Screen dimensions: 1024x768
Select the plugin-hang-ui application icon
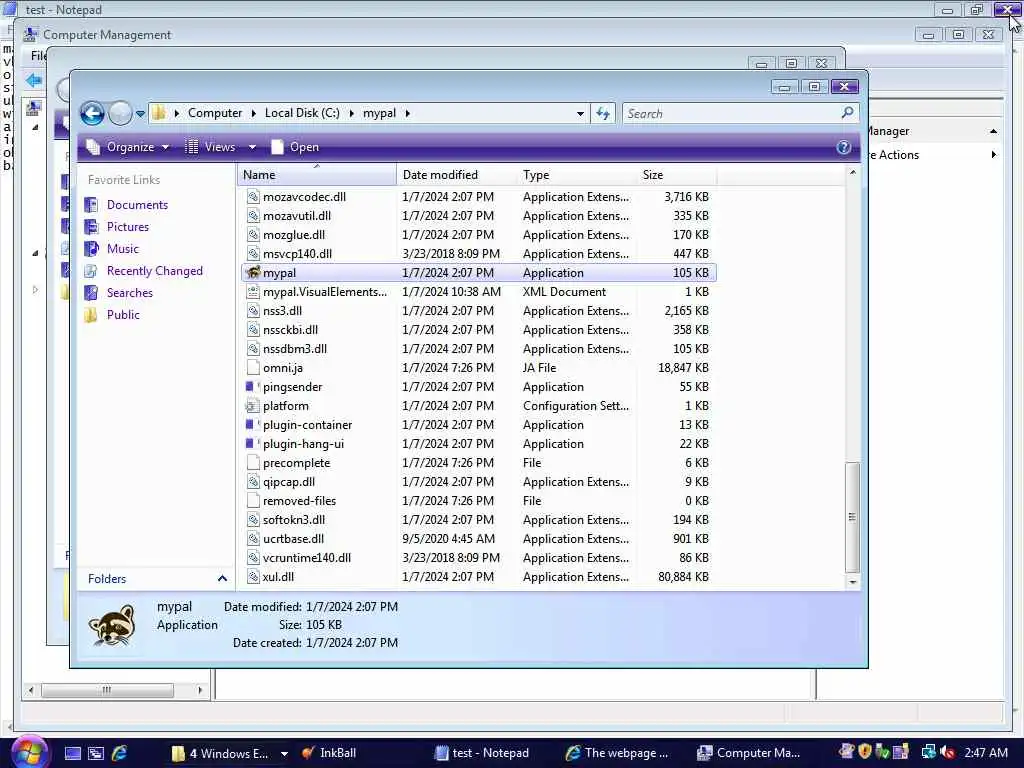[x=252, y=443]
